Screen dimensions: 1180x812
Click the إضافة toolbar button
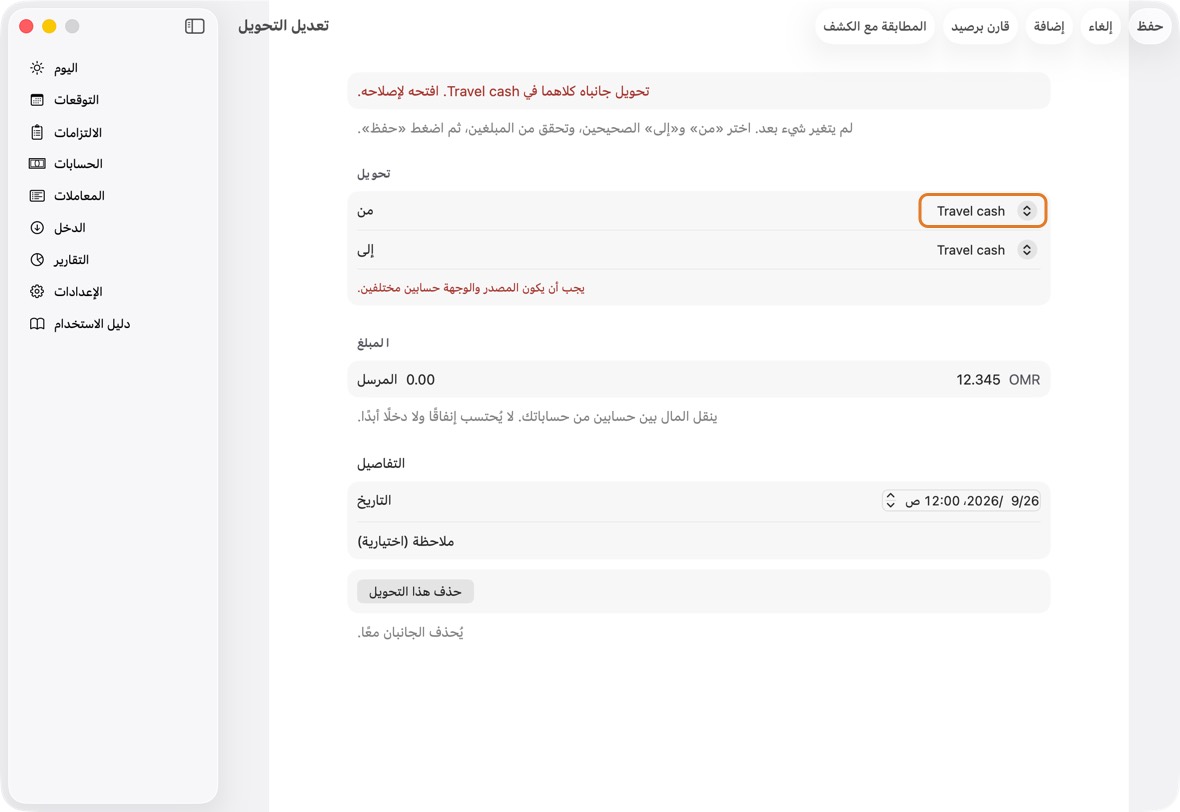tap(1048, 26)
